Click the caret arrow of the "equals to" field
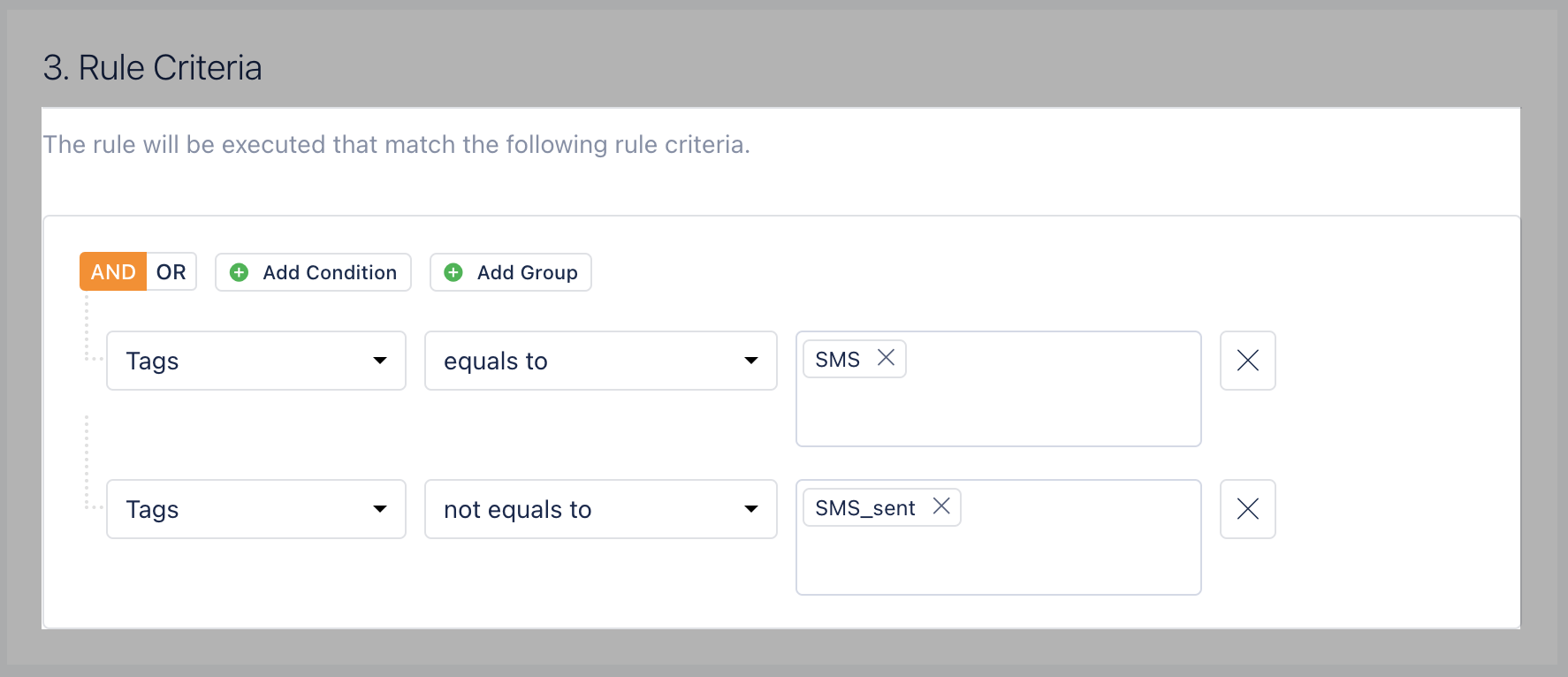Image resolution: width=1568 pixels, height=677 pixels. (x=751, y=361)
